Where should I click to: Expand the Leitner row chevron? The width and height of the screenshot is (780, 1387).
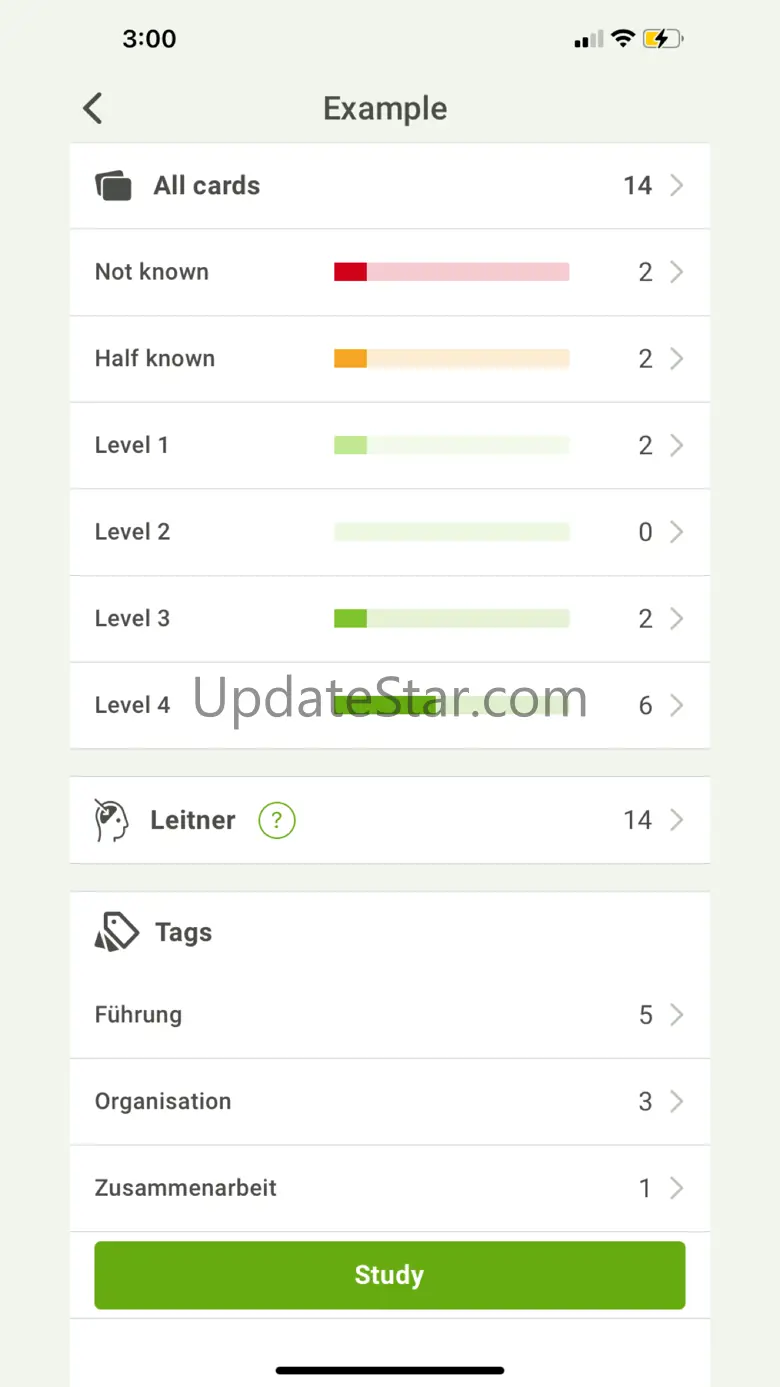coord(677,821)
